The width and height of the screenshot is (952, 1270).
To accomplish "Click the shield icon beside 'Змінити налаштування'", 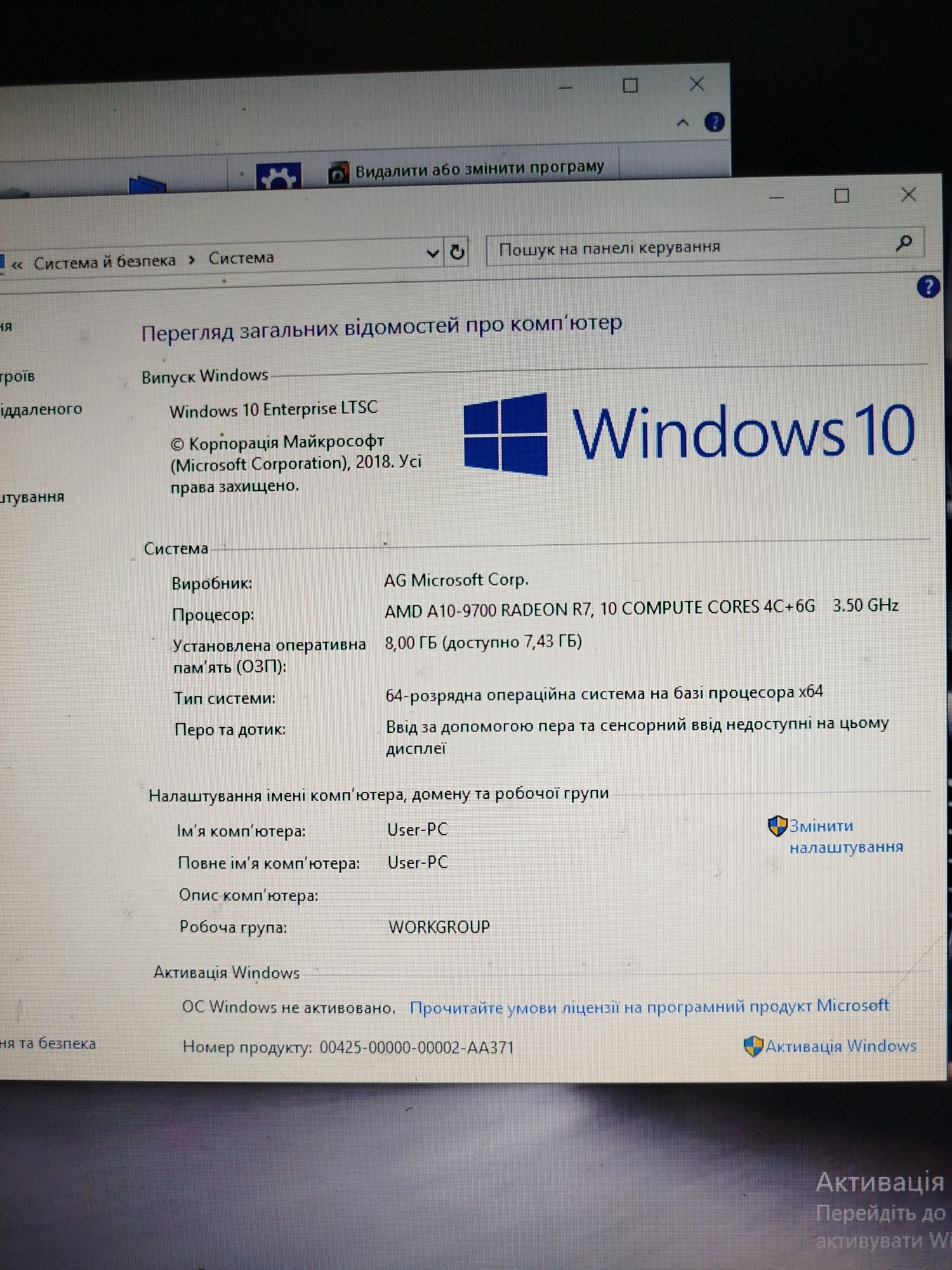I will point(777,826).
